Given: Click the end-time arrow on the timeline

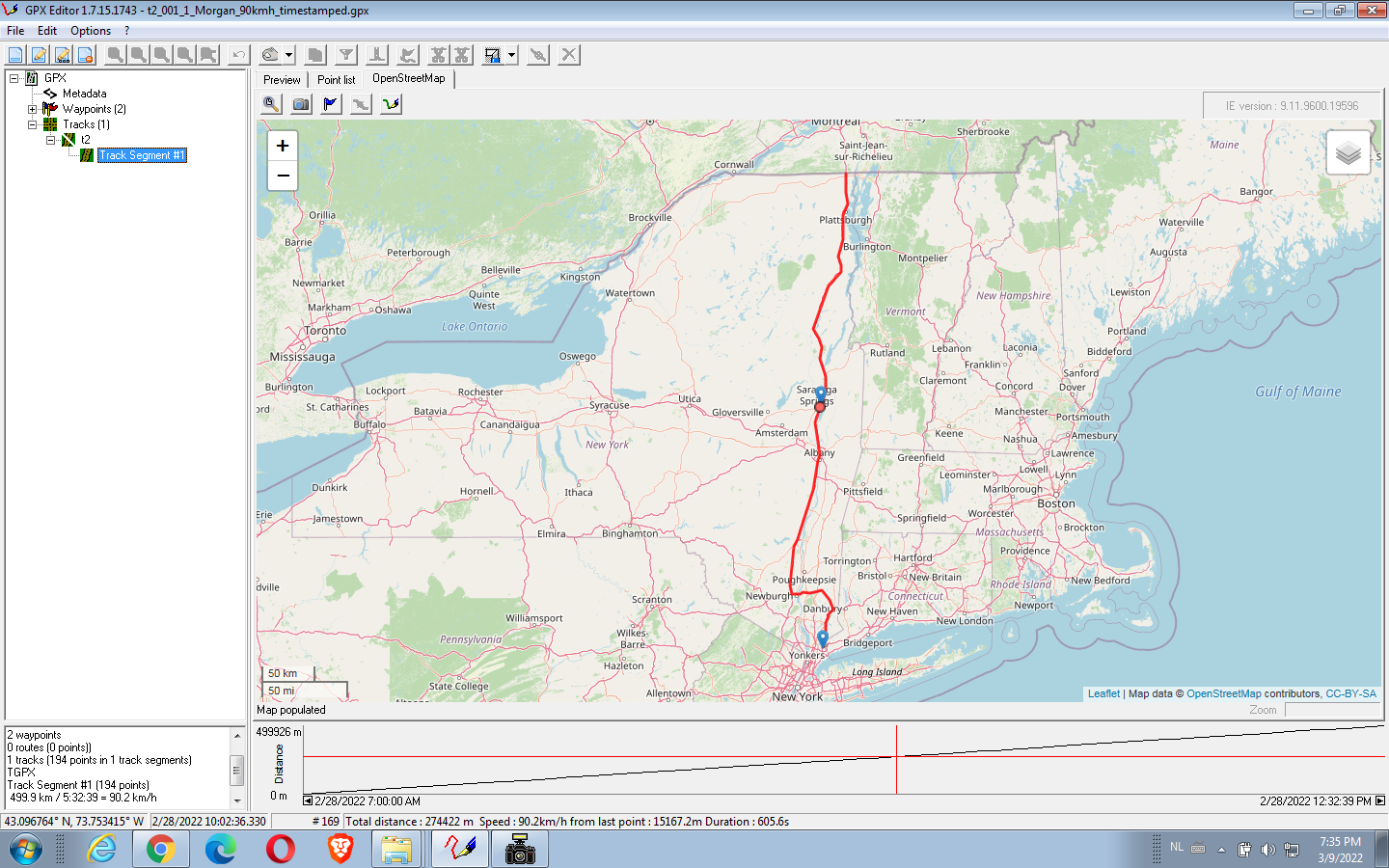Looking at the screenshot, I should [1379, 800].
